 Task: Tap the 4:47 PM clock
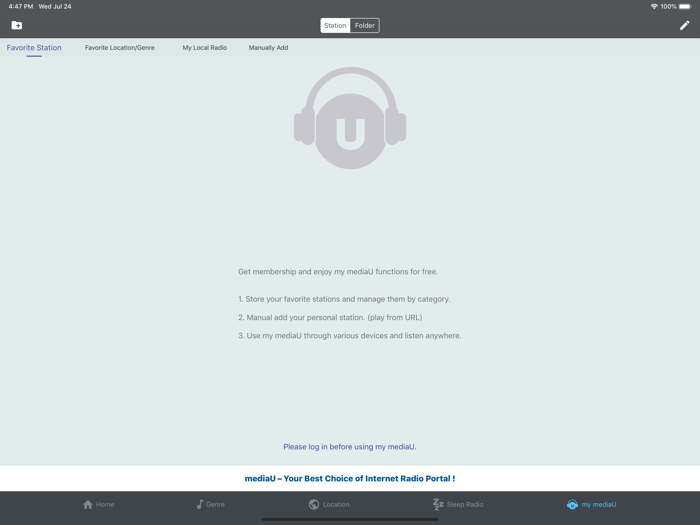(x=21, y=6)
